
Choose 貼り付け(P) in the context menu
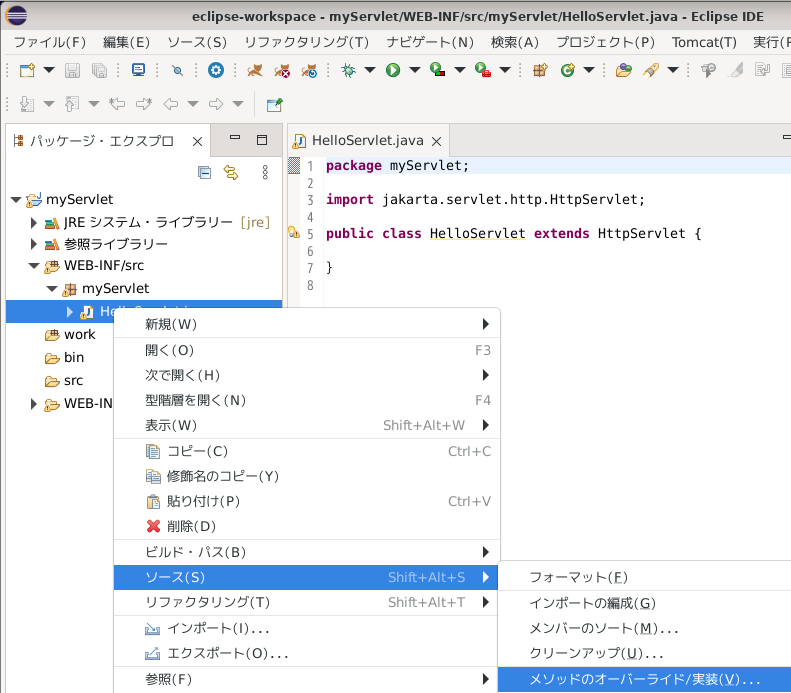tap(307, 501)
